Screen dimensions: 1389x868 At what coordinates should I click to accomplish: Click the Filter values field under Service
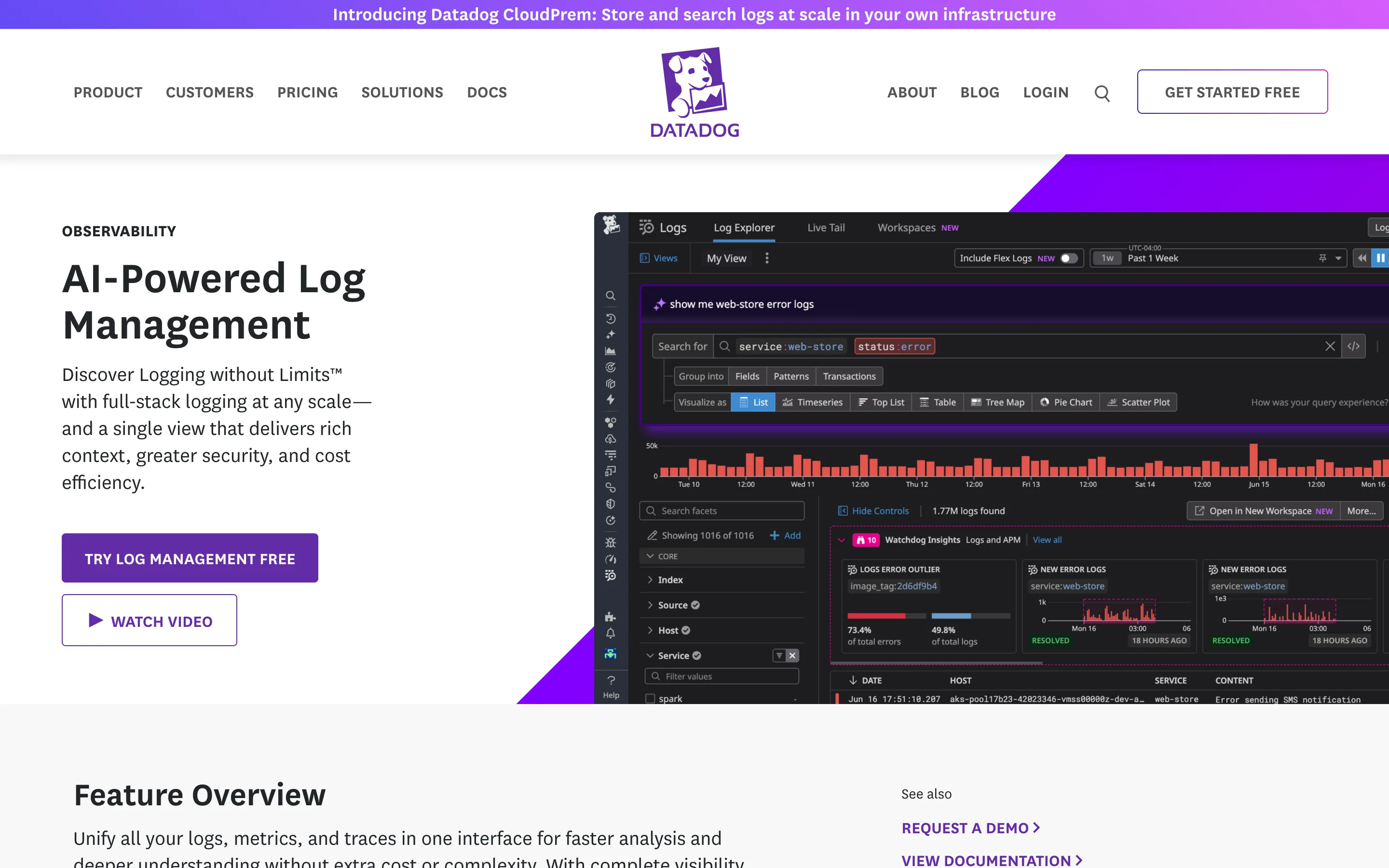click(x=722, y=676)
